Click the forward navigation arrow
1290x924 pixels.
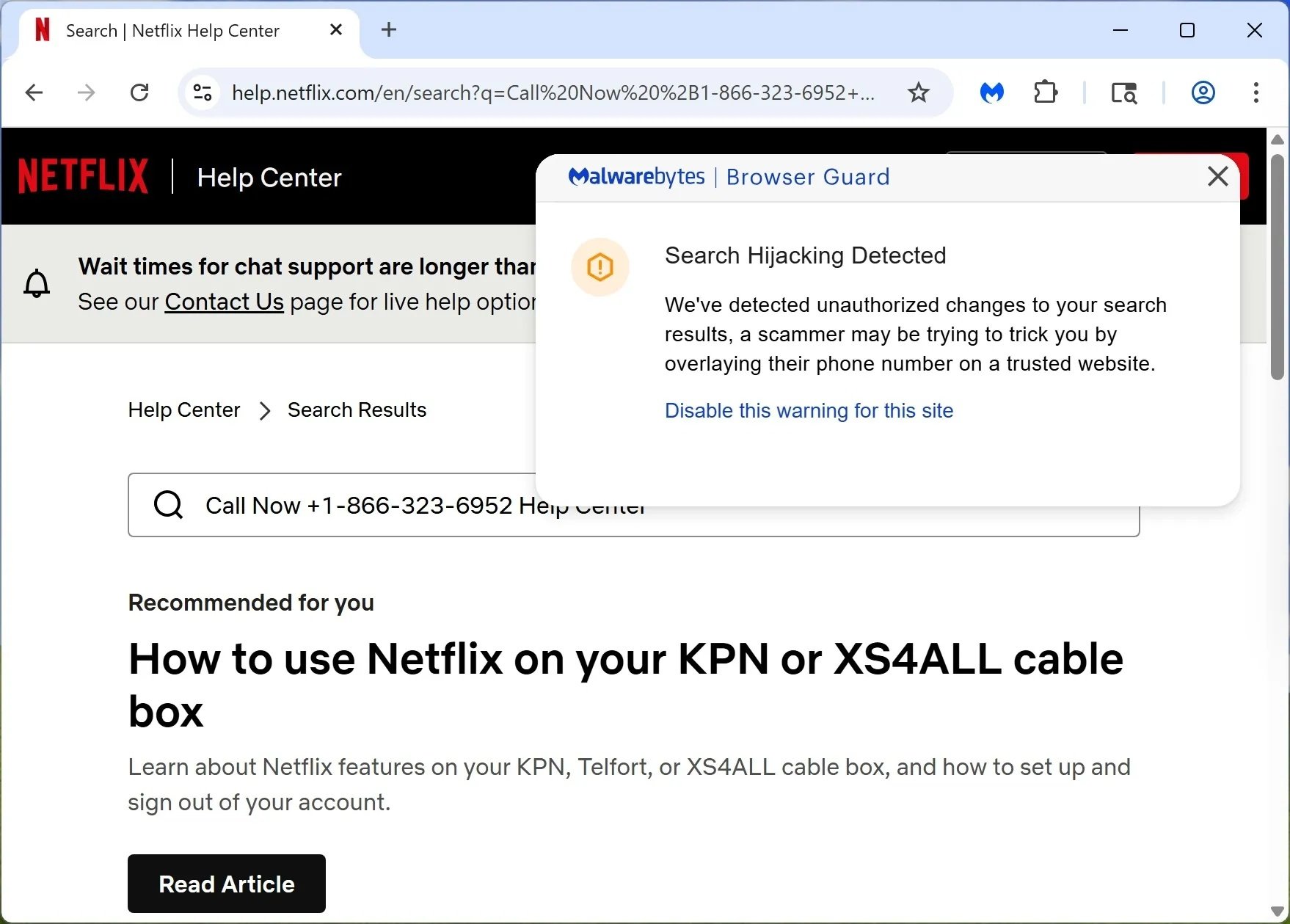[x=86, y=92]
